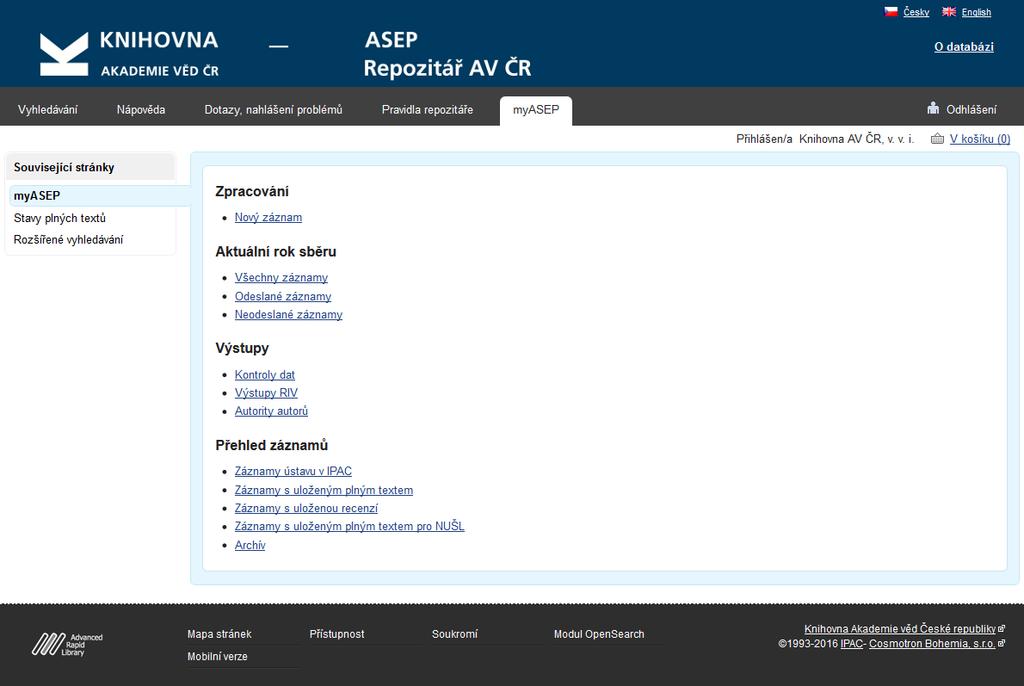Screen dimensions: 1024x686
Task: Select the myASEP tab
Action: pos(536,110)
